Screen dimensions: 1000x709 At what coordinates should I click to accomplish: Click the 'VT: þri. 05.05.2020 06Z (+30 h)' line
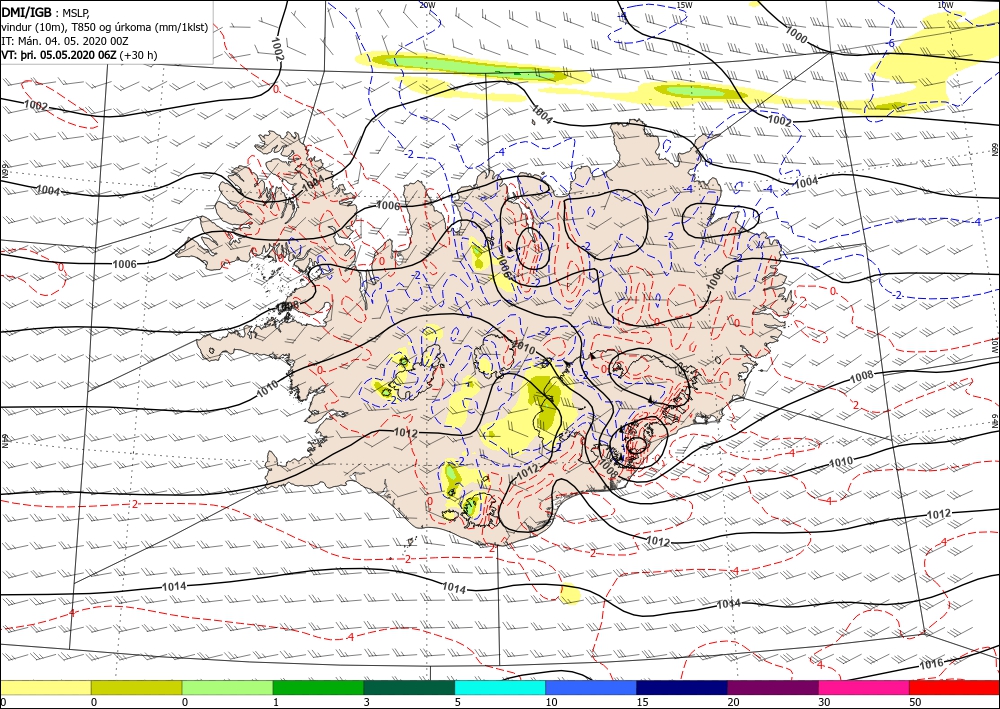[x=79, y=55]
